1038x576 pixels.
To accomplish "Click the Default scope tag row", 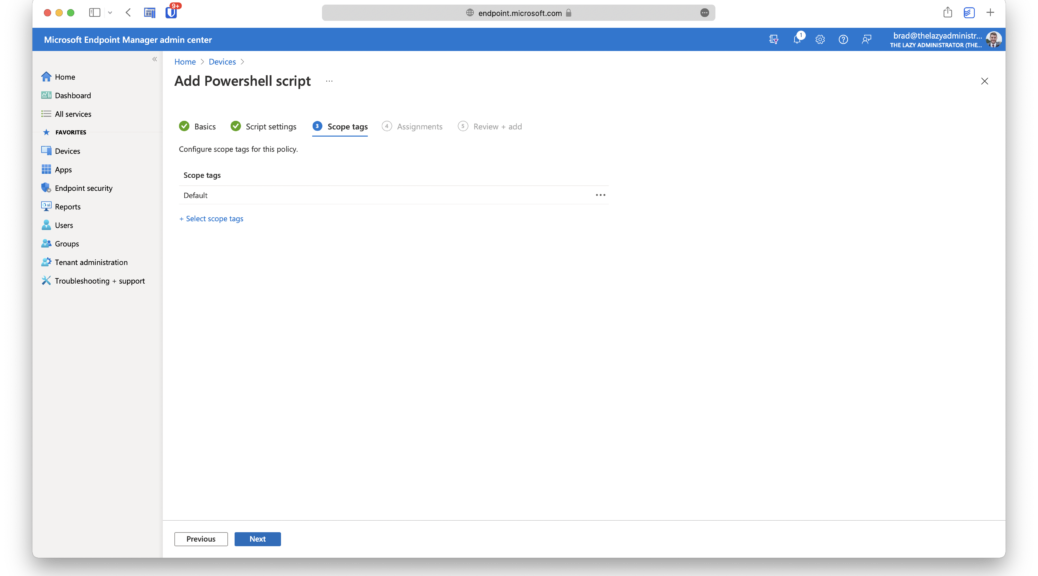I will point(394,195).
